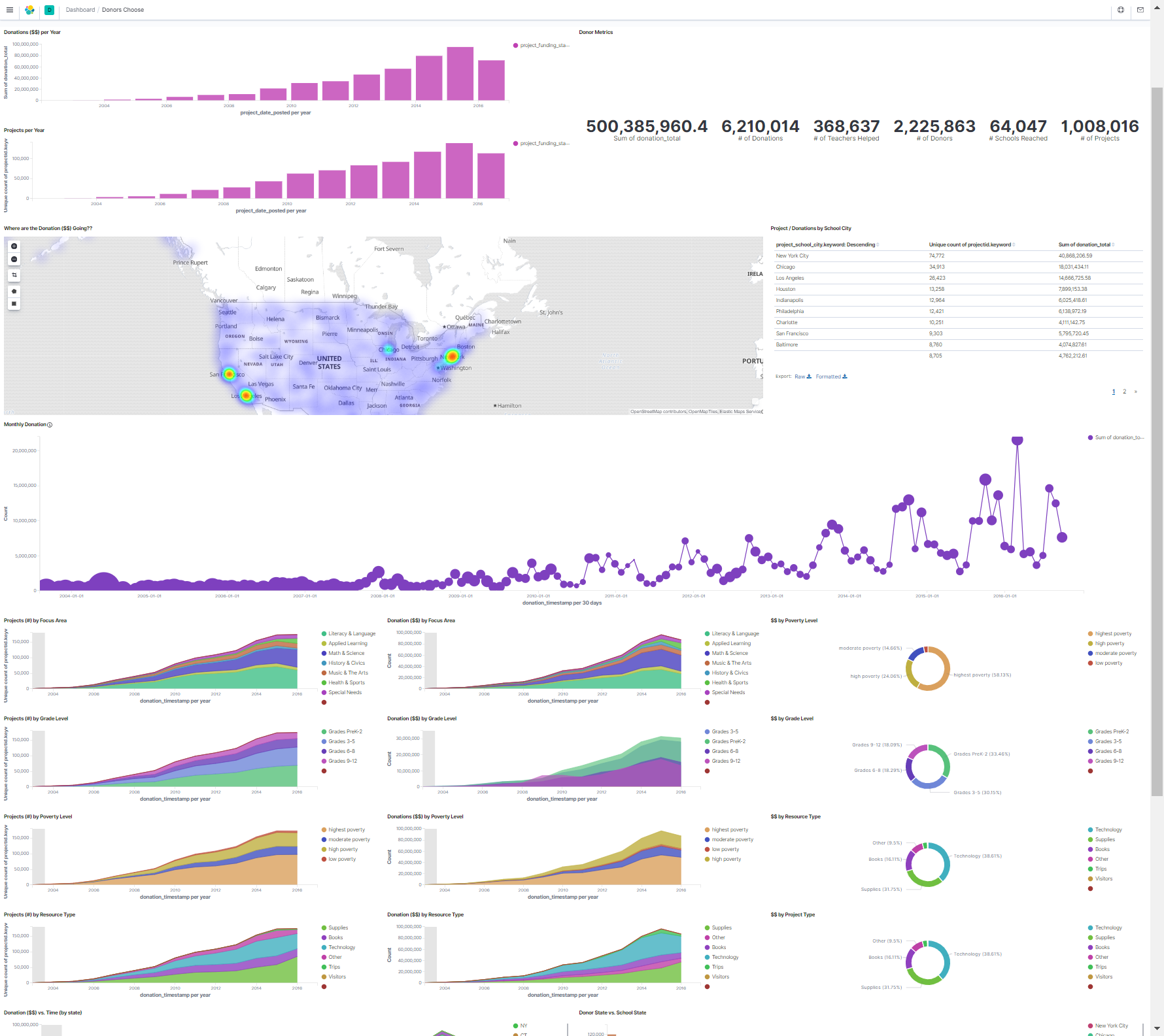Click the Dashboard breadcrumb link

point(80,10)
